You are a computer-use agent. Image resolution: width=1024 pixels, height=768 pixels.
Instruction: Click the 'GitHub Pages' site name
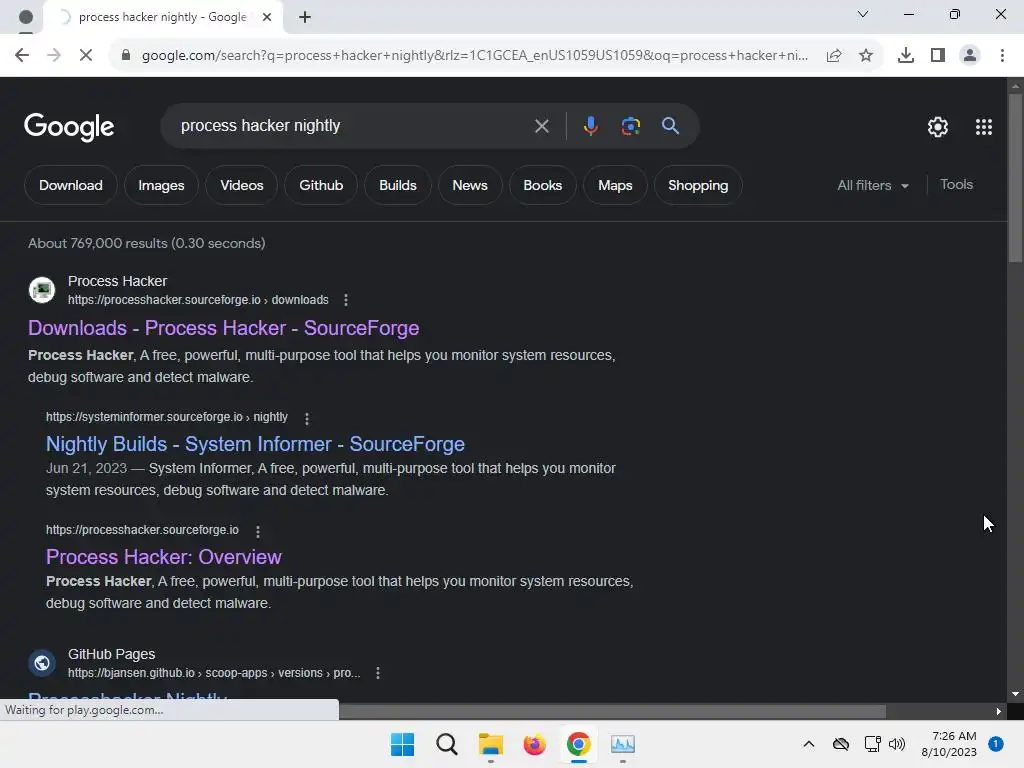(x=112, y=654)
